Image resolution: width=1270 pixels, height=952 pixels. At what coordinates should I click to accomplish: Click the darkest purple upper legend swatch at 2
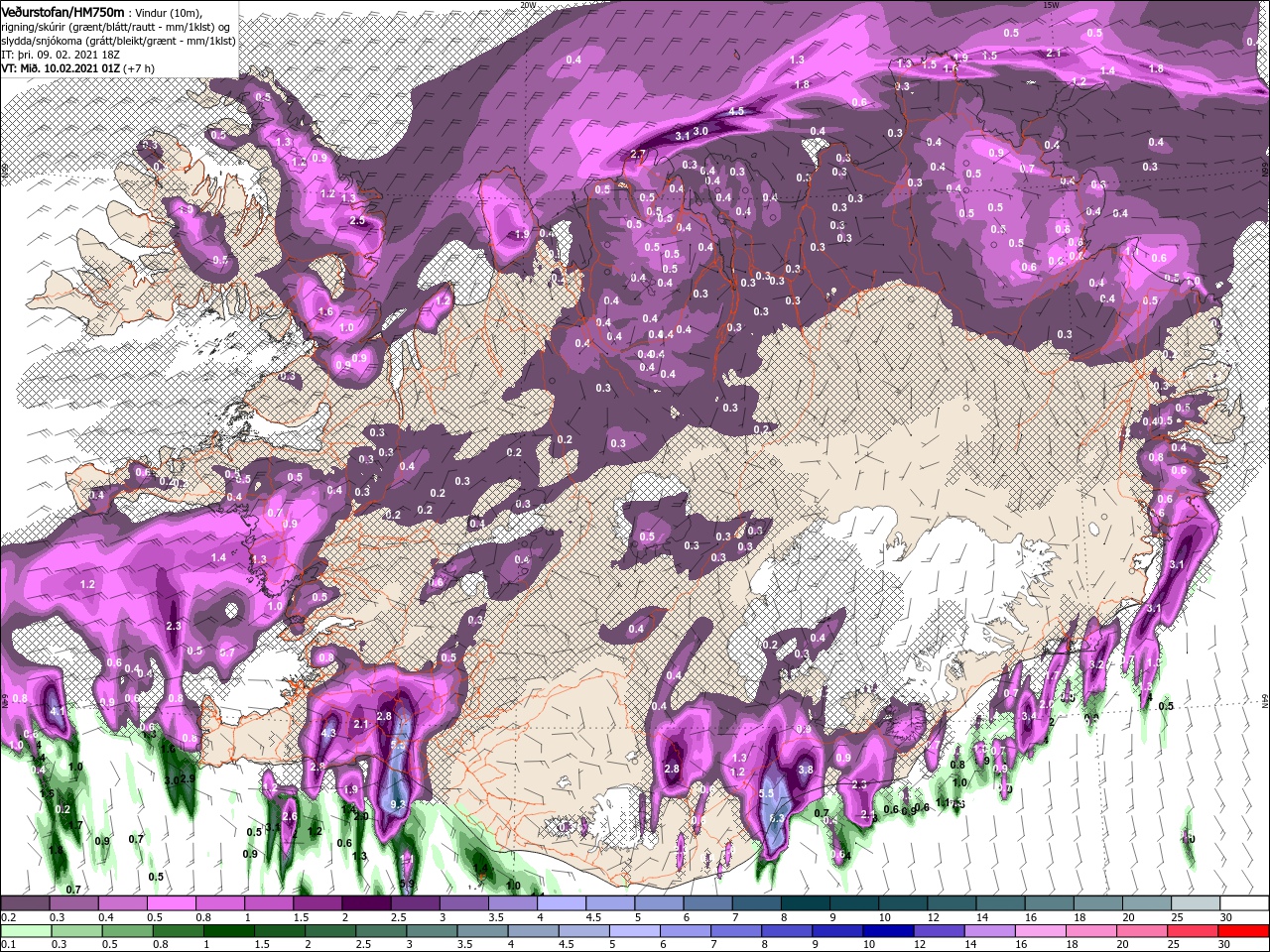click(366, 903)
